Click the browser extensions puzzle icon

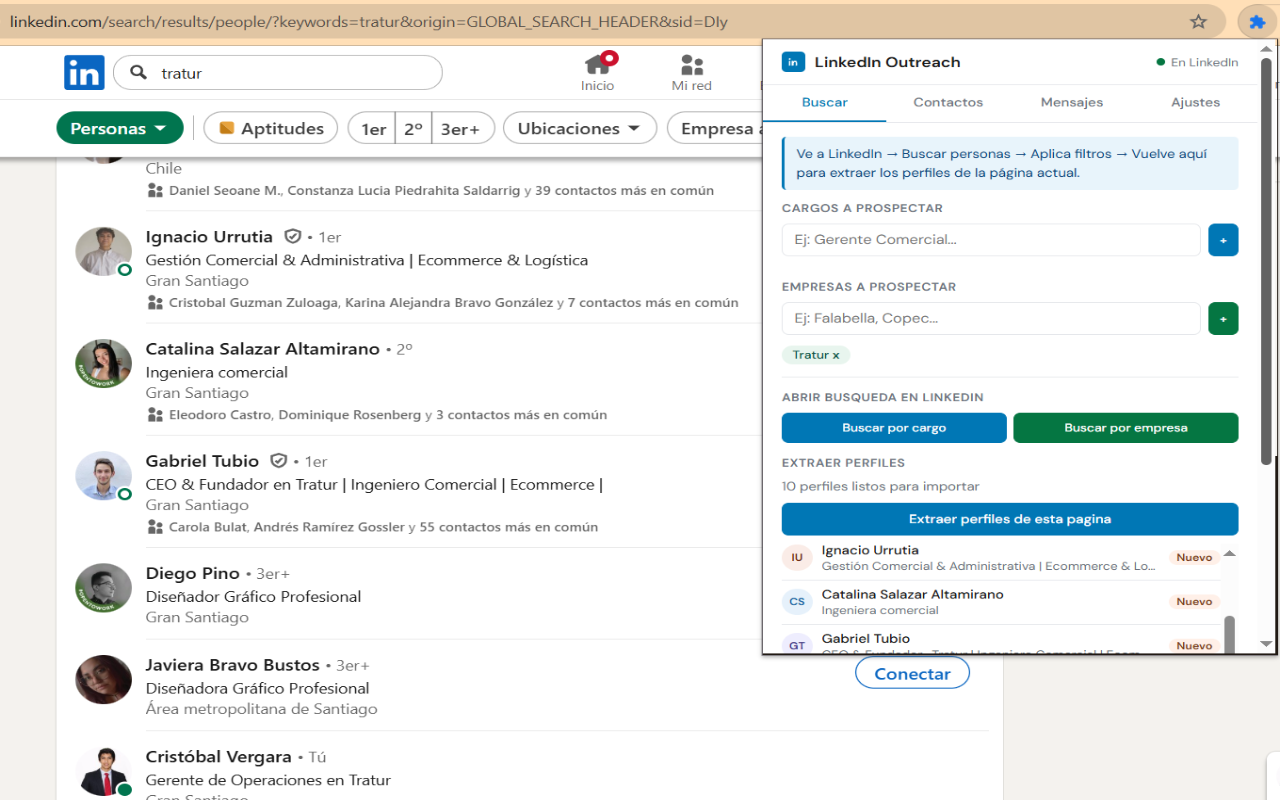[x=1257, y=21]
